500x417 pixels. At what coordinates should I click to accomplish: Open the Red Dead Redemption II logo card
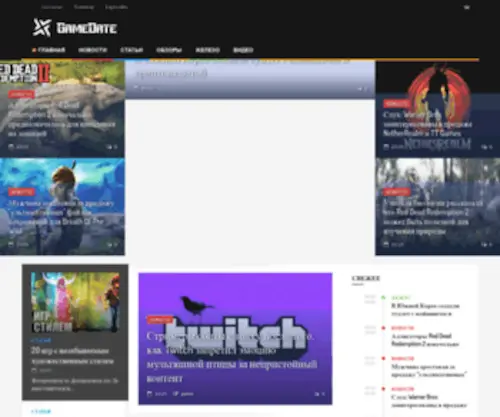click(62, 109)
